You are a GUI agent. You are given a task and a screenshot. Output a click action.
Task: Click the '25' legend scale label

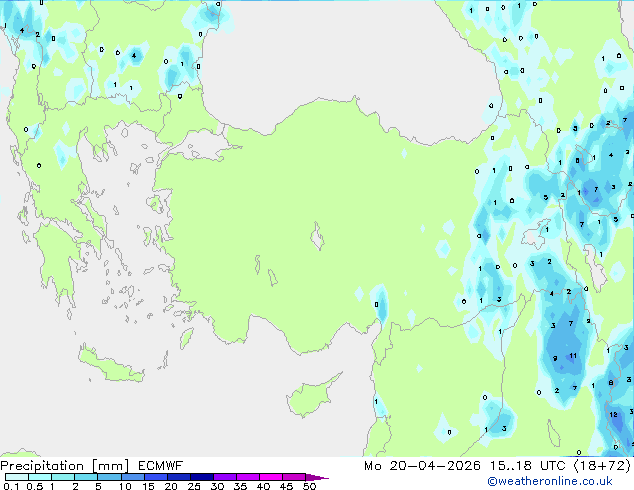coord(194,486)
